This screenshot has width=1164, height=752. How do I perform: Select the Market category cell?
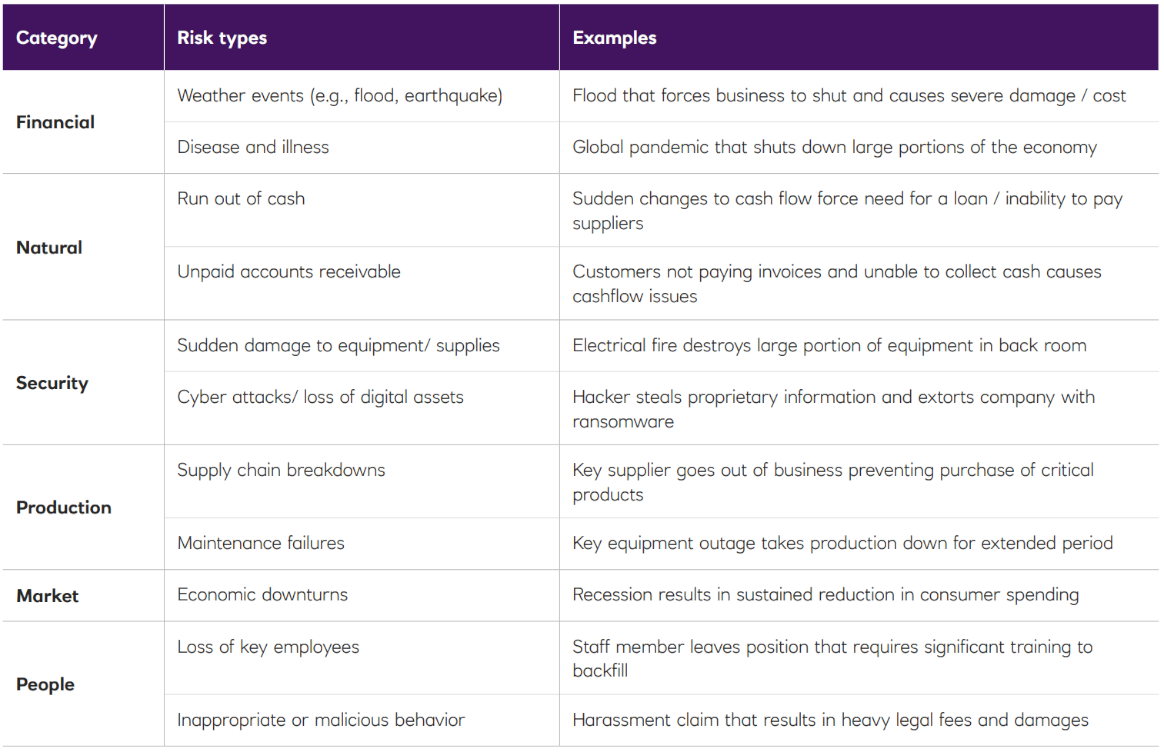[47, 596]
